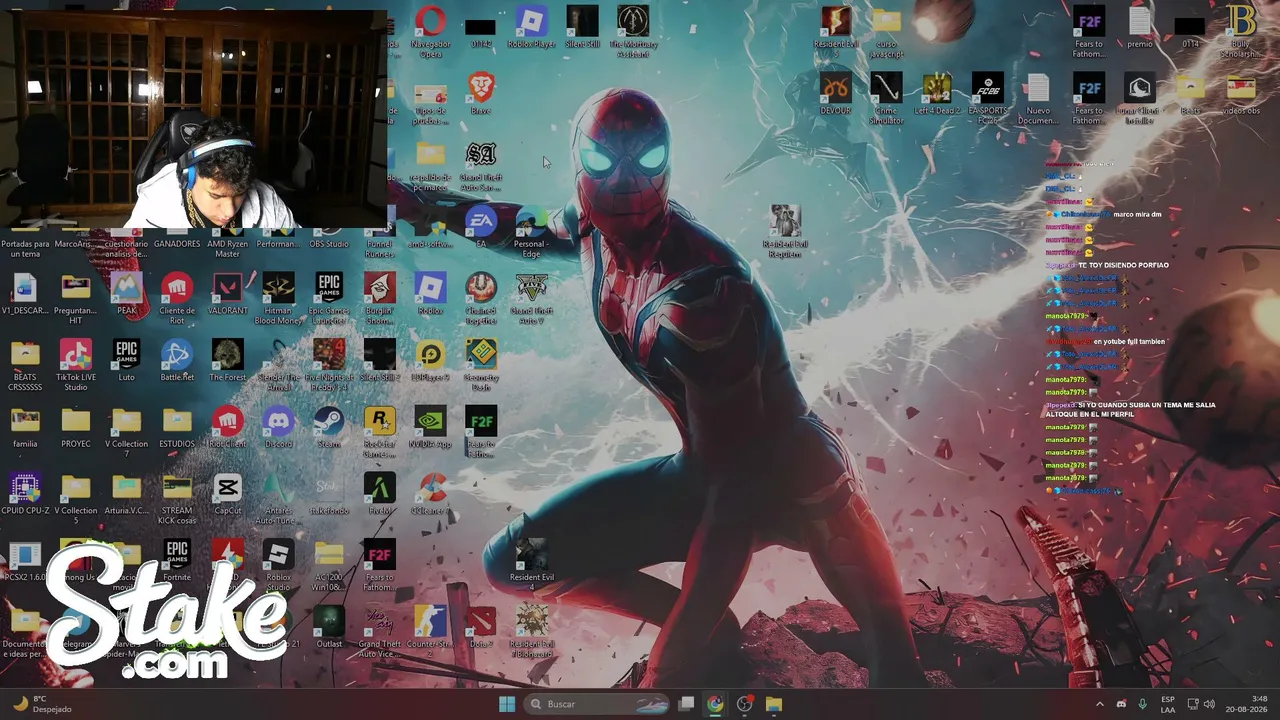The image size is (1280, 720).
Task: Open the ESP LAA language switcher
Action: [x=1168, y=704]
